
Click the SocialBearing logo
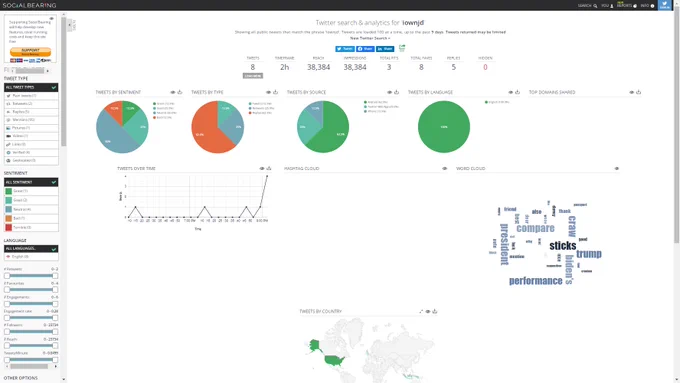click(29, 5)
